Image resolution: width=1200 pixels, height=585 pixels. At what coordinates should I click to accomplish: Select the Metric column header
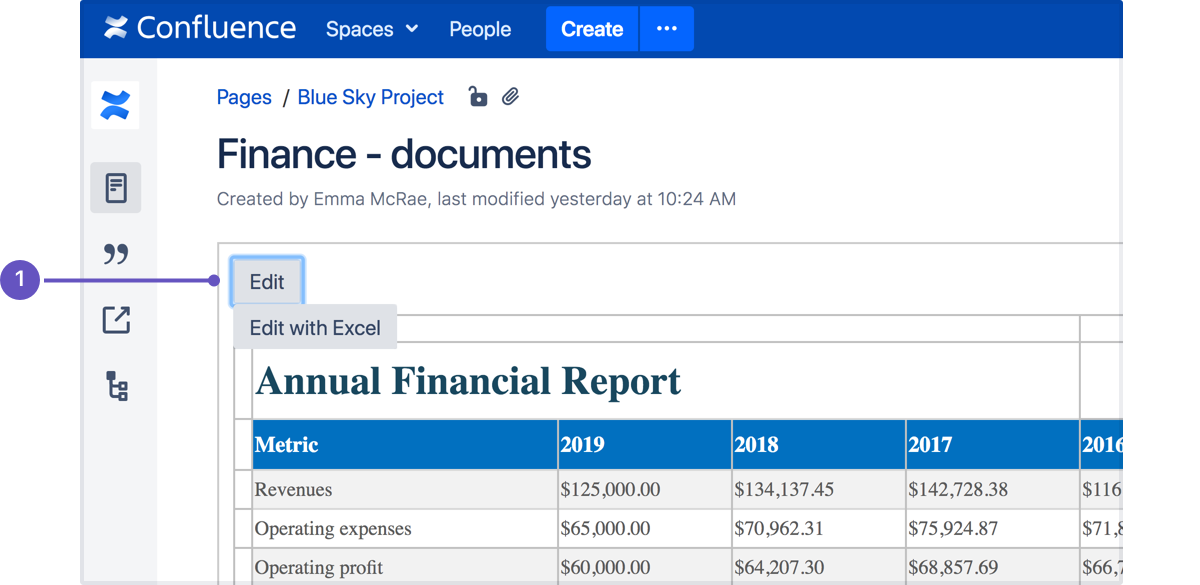(x=405, y=445)
